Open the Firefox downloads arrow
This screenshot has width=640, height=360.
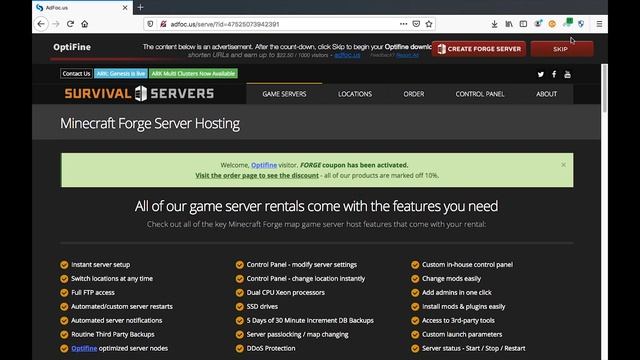[x=494, y=24]
